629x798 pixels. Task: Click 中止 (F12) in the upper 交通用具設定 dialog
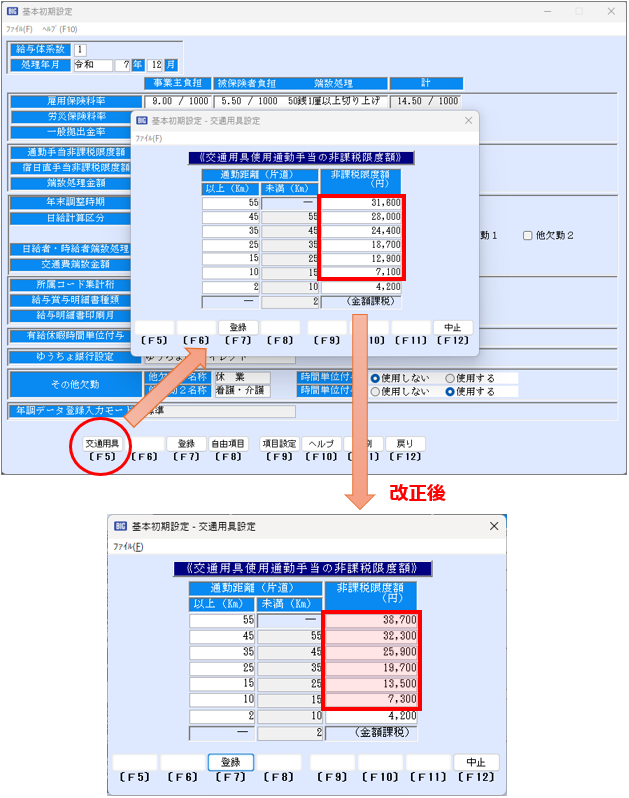tap(452, 327)
